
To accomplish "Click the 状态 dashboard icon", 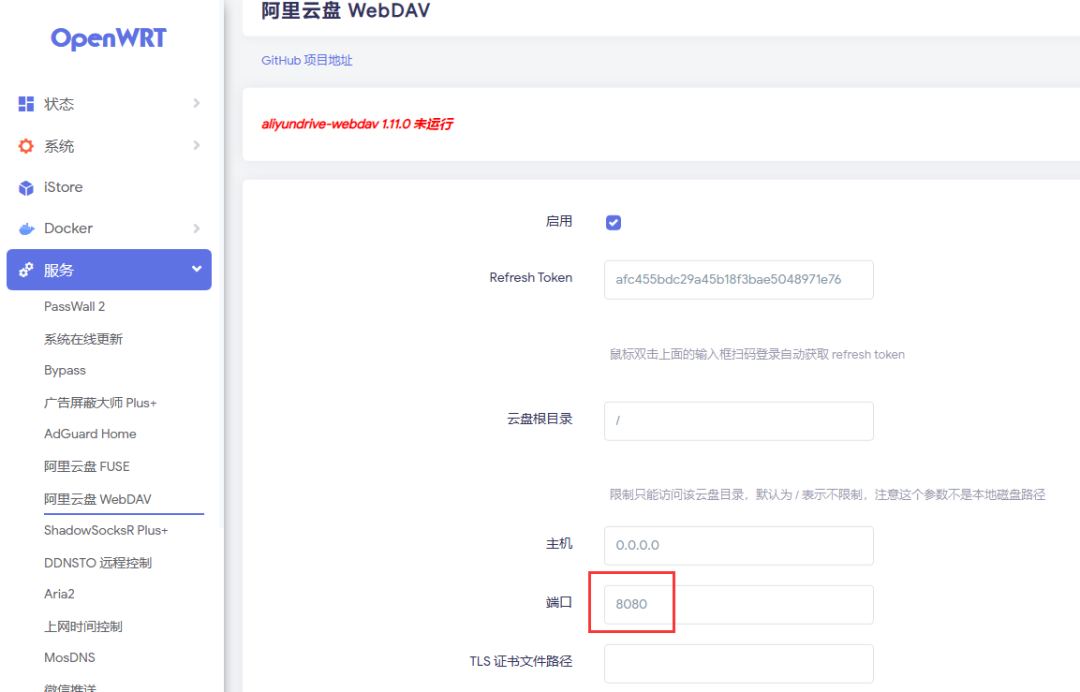I will 26,104.
